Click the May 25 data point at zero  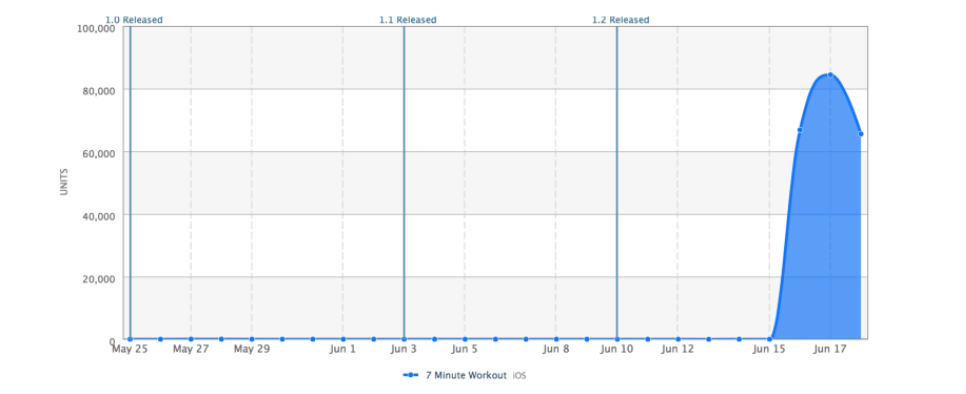(x=130, y=339)
